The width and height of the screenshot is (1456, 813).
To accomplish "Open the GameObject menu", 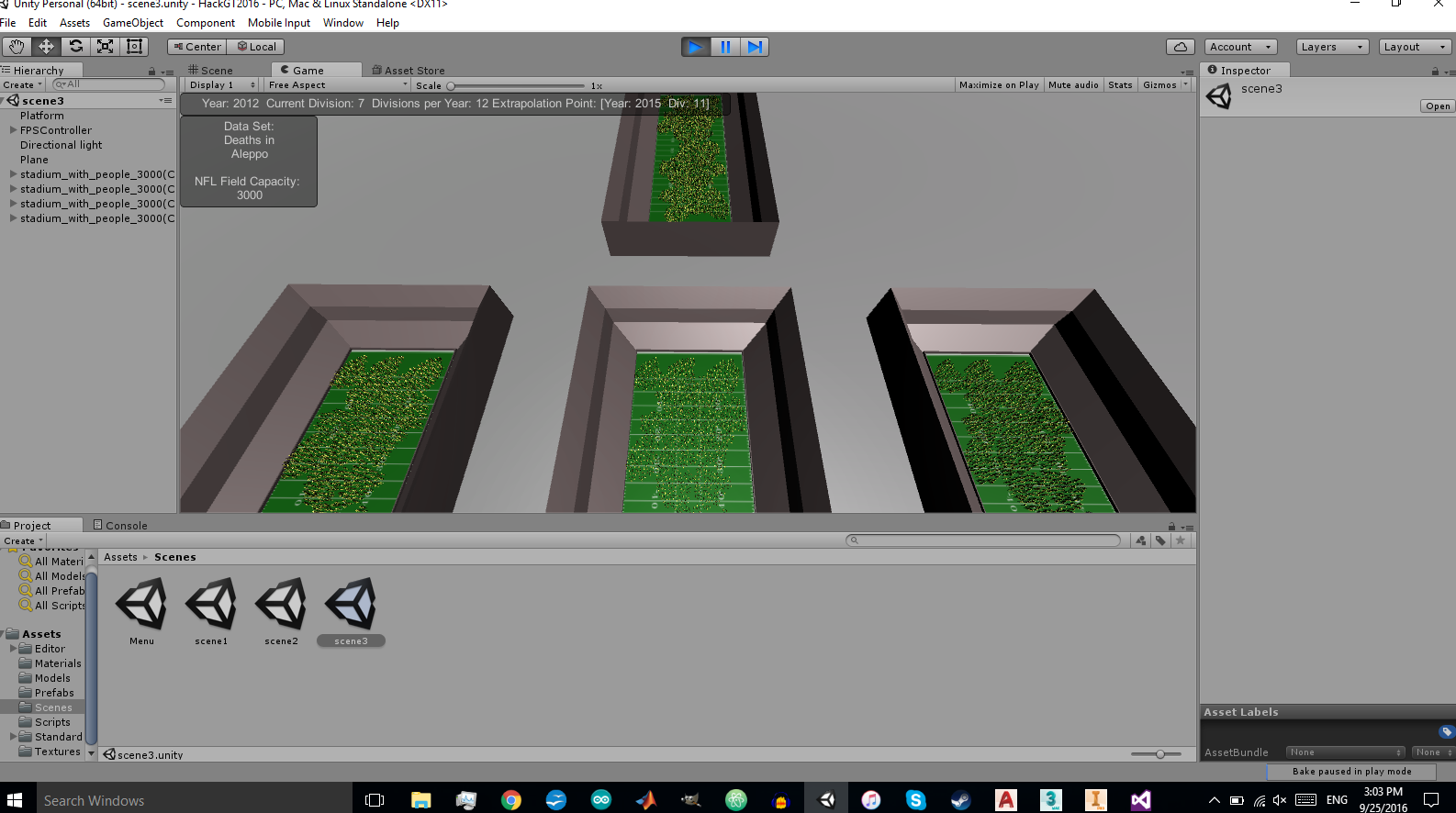I will tap(133, 23).
